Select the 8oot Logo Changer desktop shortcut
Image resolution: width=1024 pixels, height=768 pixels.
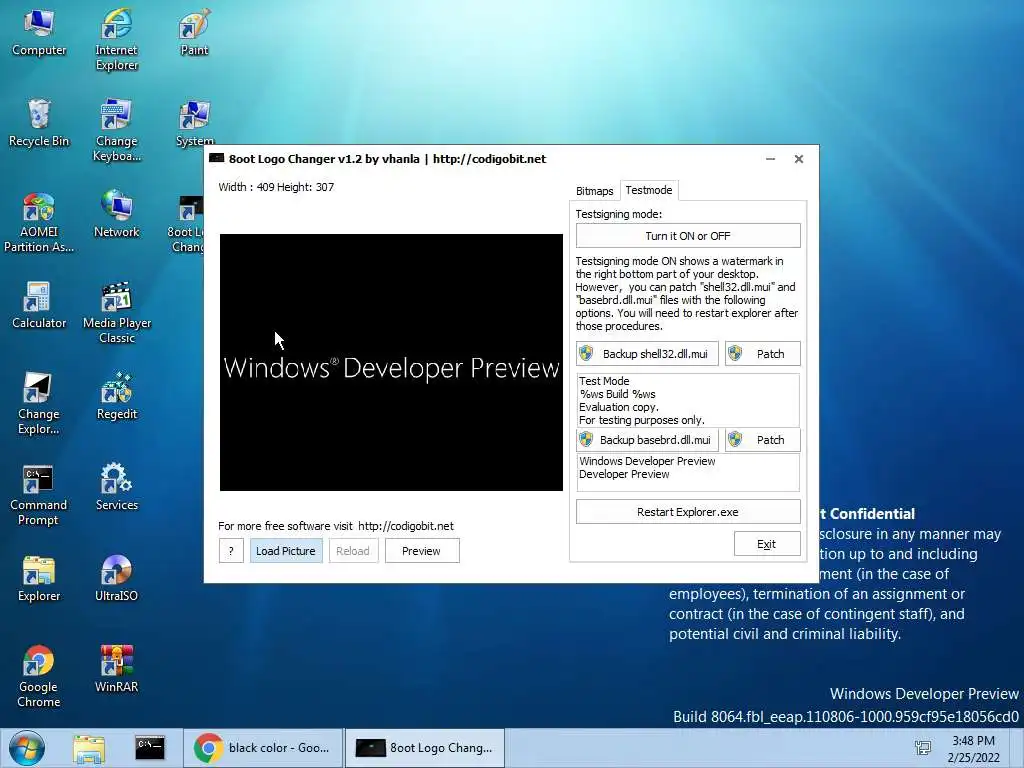click(x=188, y=223)
